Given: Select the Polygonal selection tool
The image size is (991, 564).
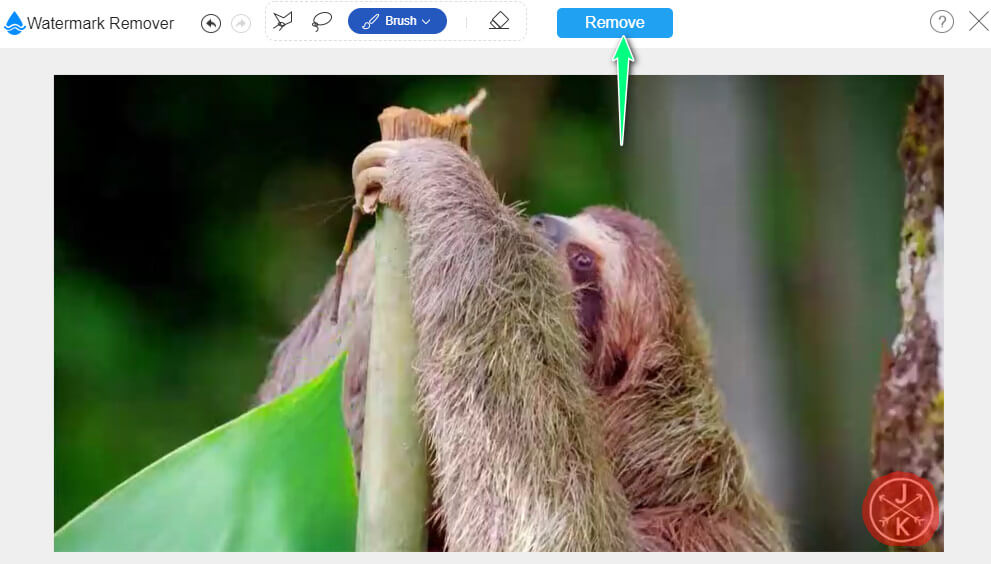Looking at the screenshot, I should (283, 21).
